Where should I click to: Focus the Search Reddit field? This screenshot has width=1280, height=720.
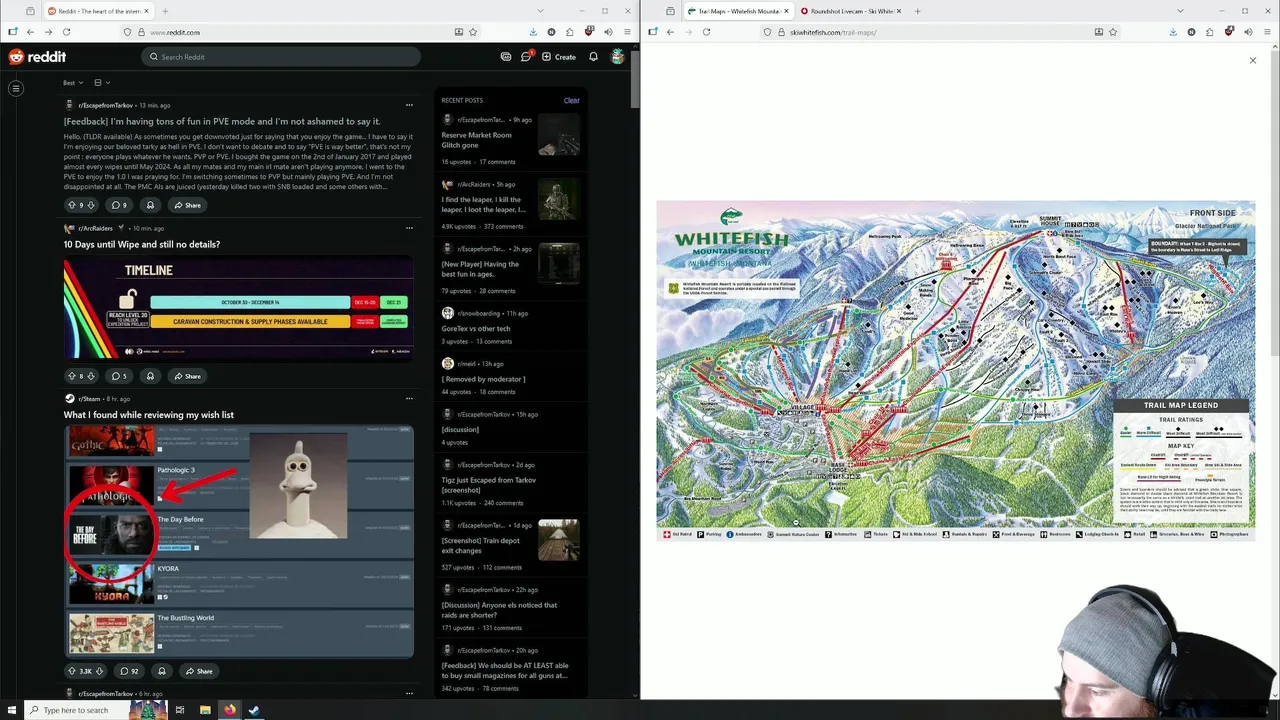(x=280, y=57)
